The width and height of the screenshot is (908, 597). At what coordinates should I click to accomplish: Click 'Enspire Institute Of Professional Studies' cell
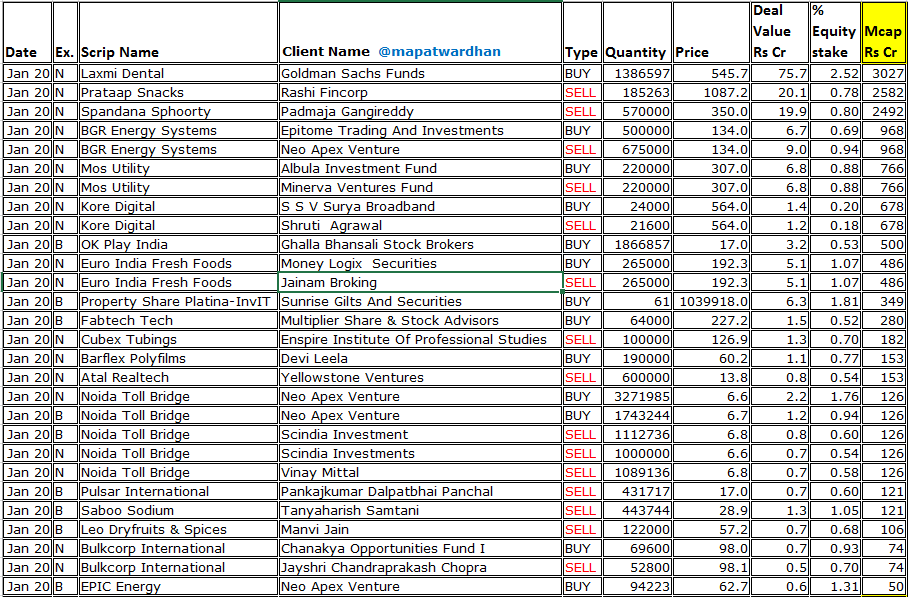[420, 339]
